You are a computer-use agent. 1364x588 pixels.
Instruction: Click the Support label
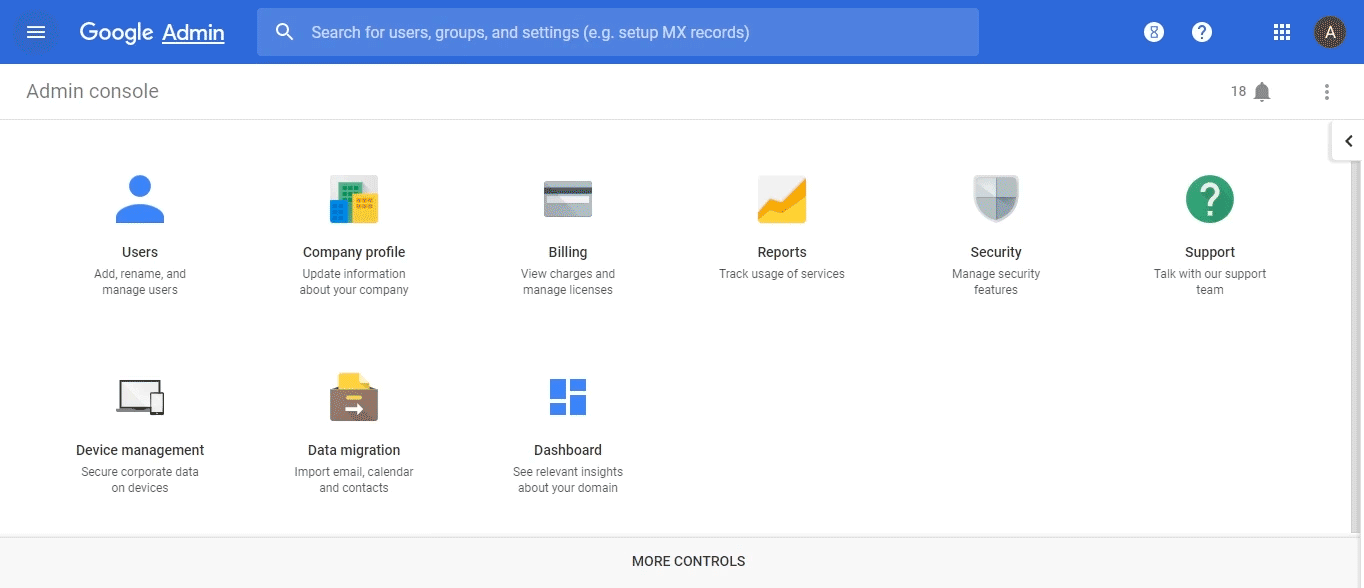[x=1210, y=252]
